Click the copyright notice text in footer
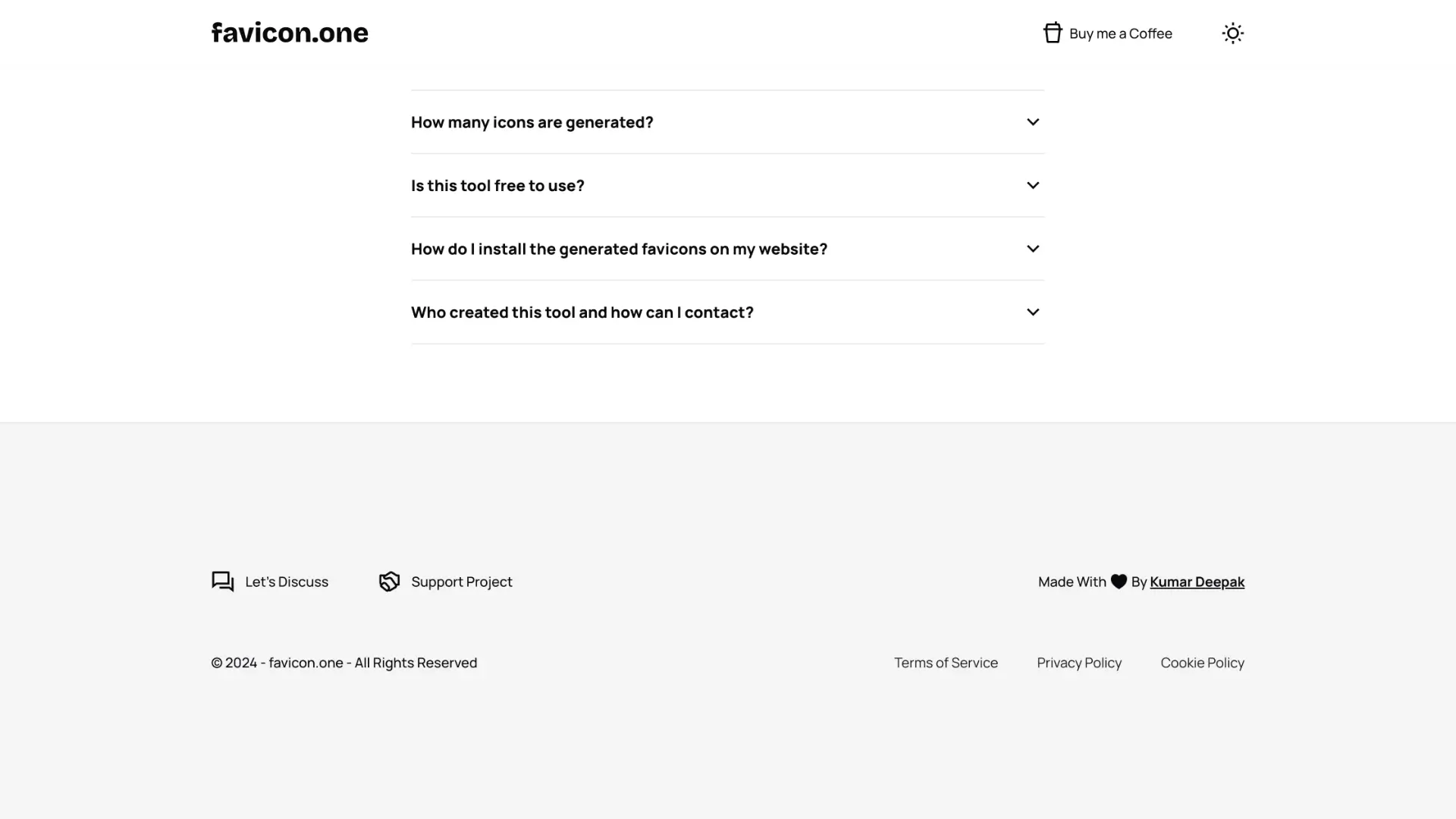The image size is (1456, 819). [x=344, y=663]
